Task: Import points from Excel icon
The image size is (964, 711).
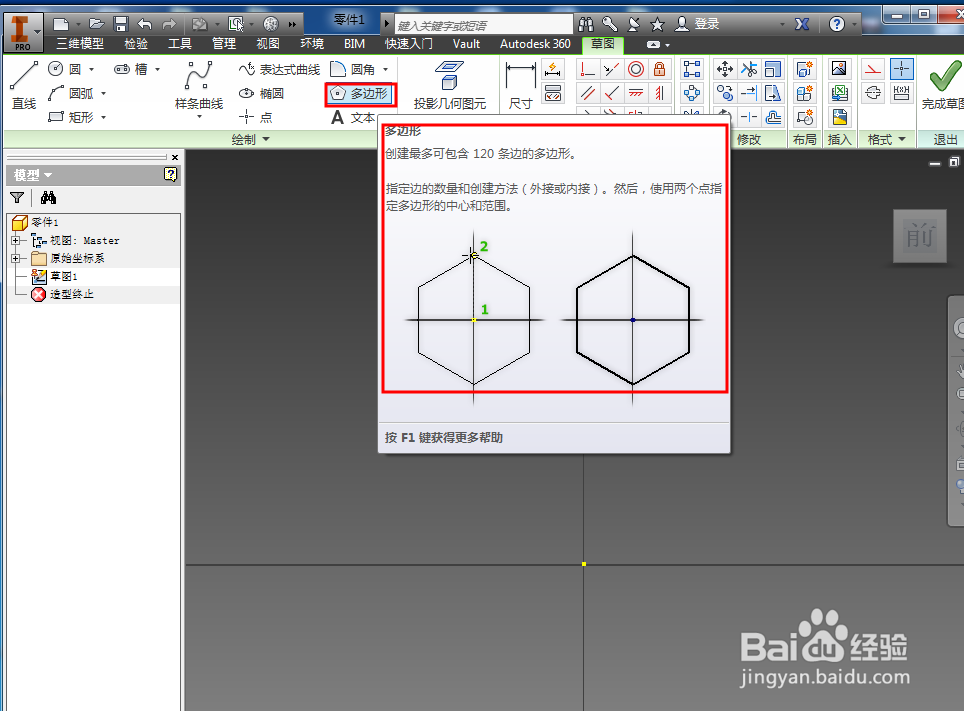Action: click(839, 93)
